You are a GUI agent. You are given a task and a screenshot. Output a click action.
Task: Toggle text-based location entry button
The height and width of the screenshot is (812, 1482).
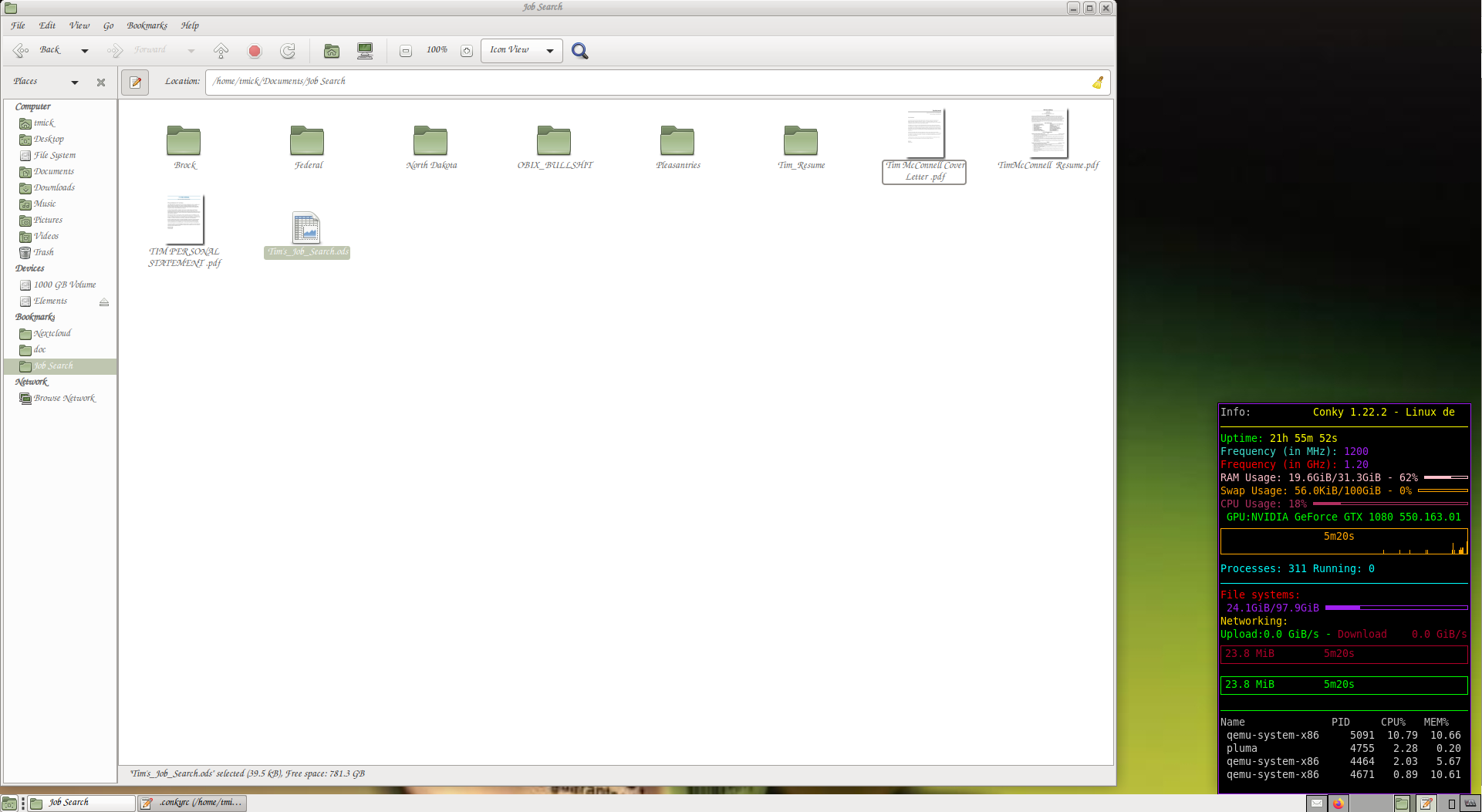135,82
